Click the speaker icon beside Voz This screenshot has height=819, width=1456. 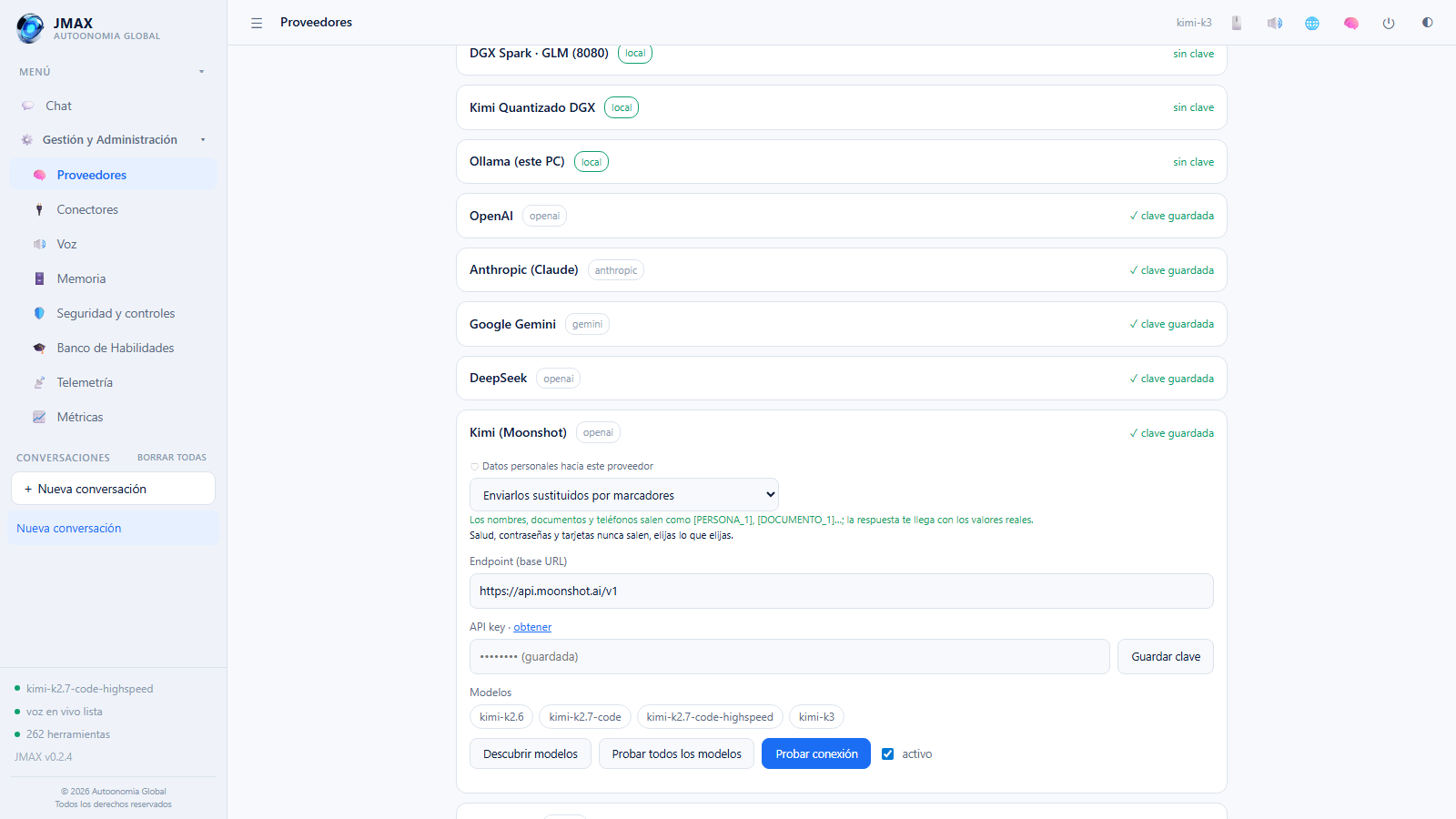click(39, 244)
